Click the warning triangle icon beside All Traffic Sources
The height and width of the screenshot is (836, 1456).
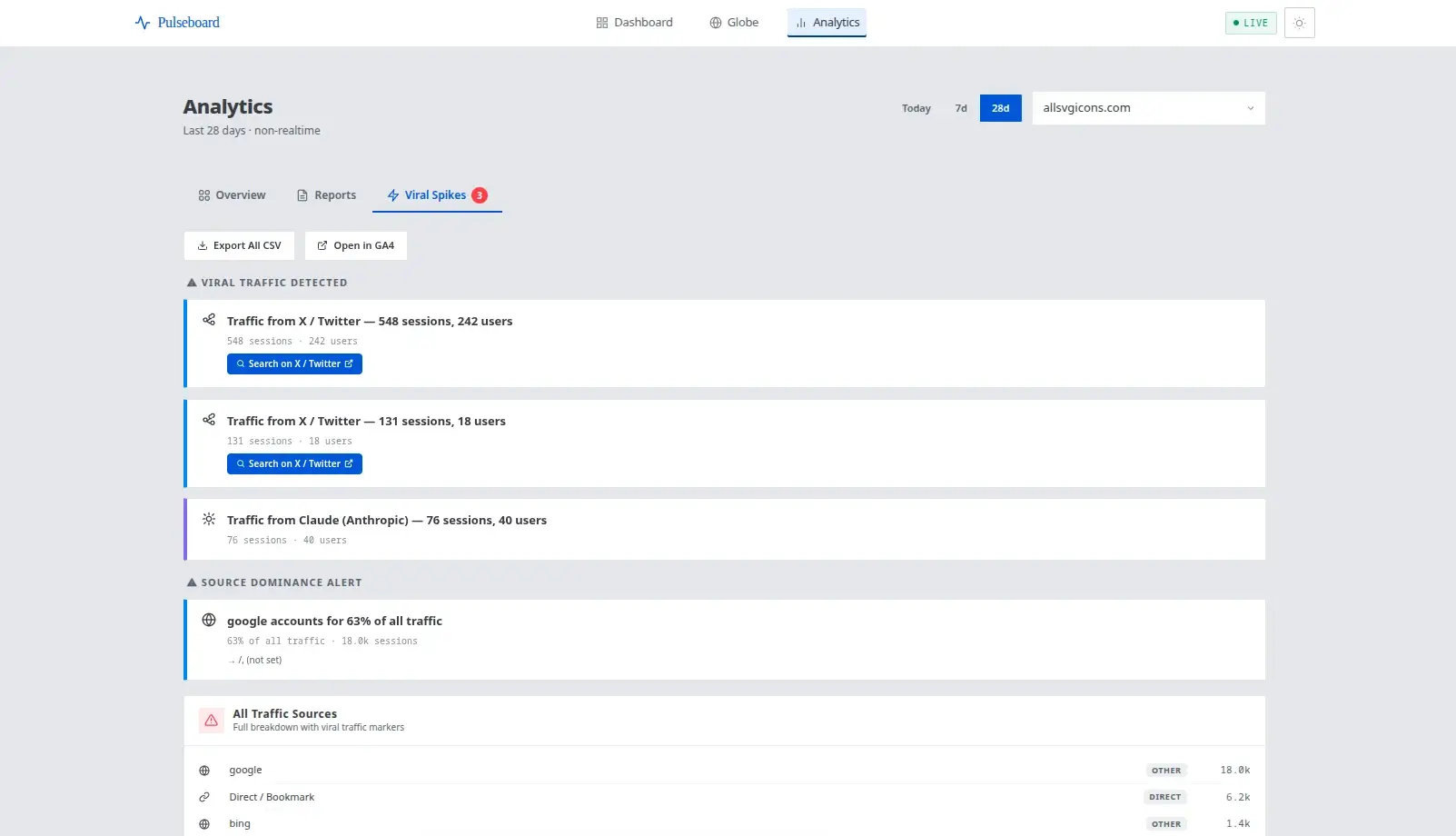(211, 721)
